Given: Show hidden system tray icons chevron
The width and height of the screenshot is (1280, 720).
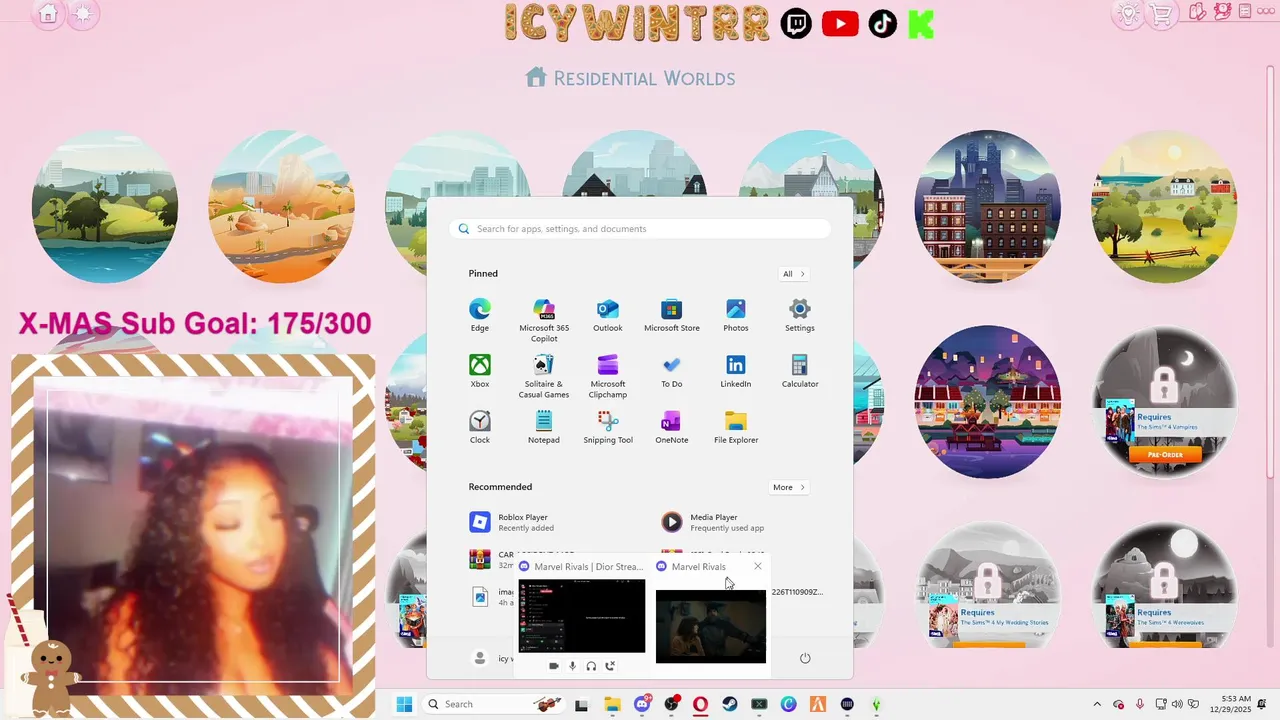Looking at the screenshot, I should point(1097,704).
